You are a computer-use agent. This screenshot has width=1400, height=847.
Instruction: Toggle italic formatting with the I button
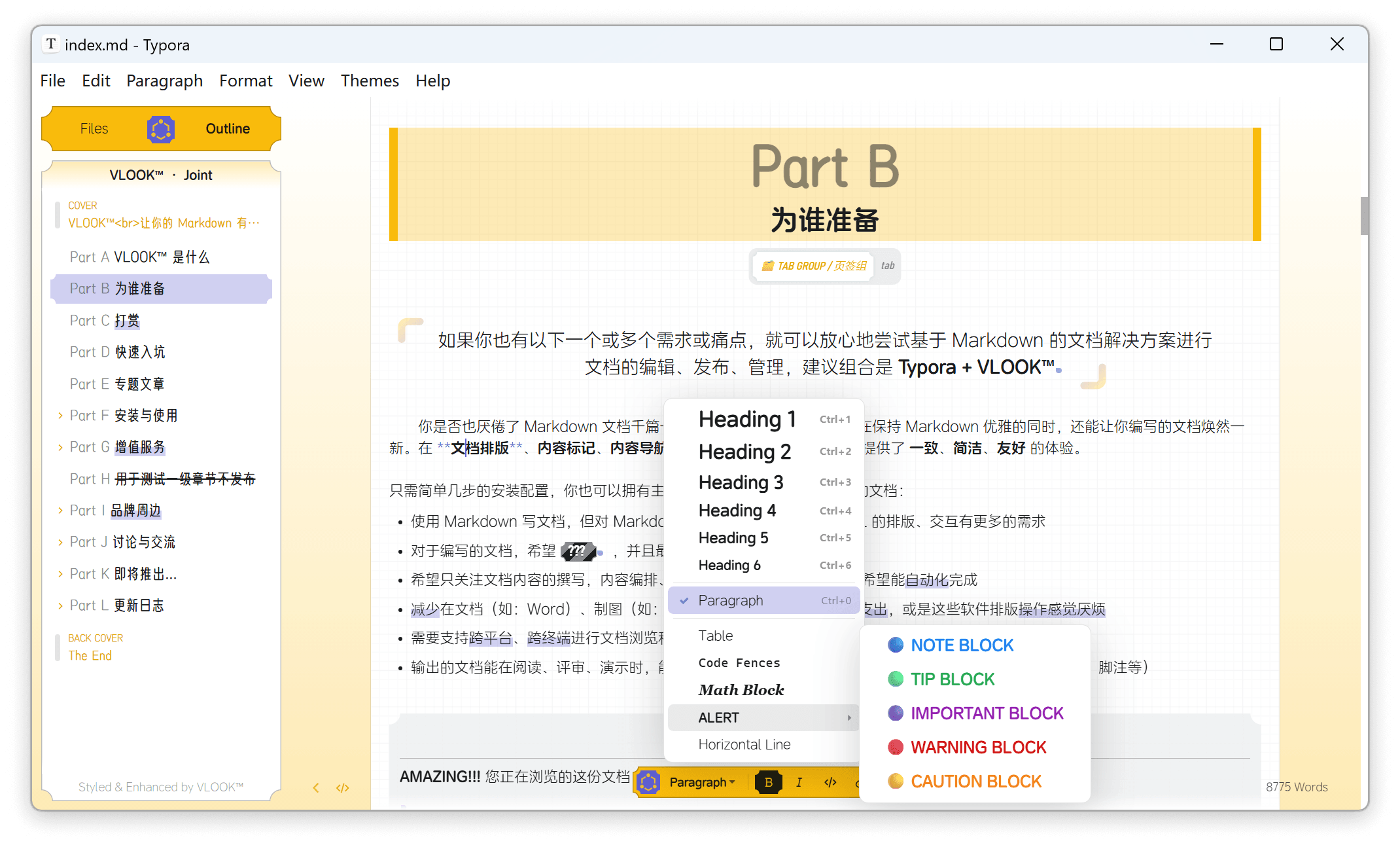(799, 782)
